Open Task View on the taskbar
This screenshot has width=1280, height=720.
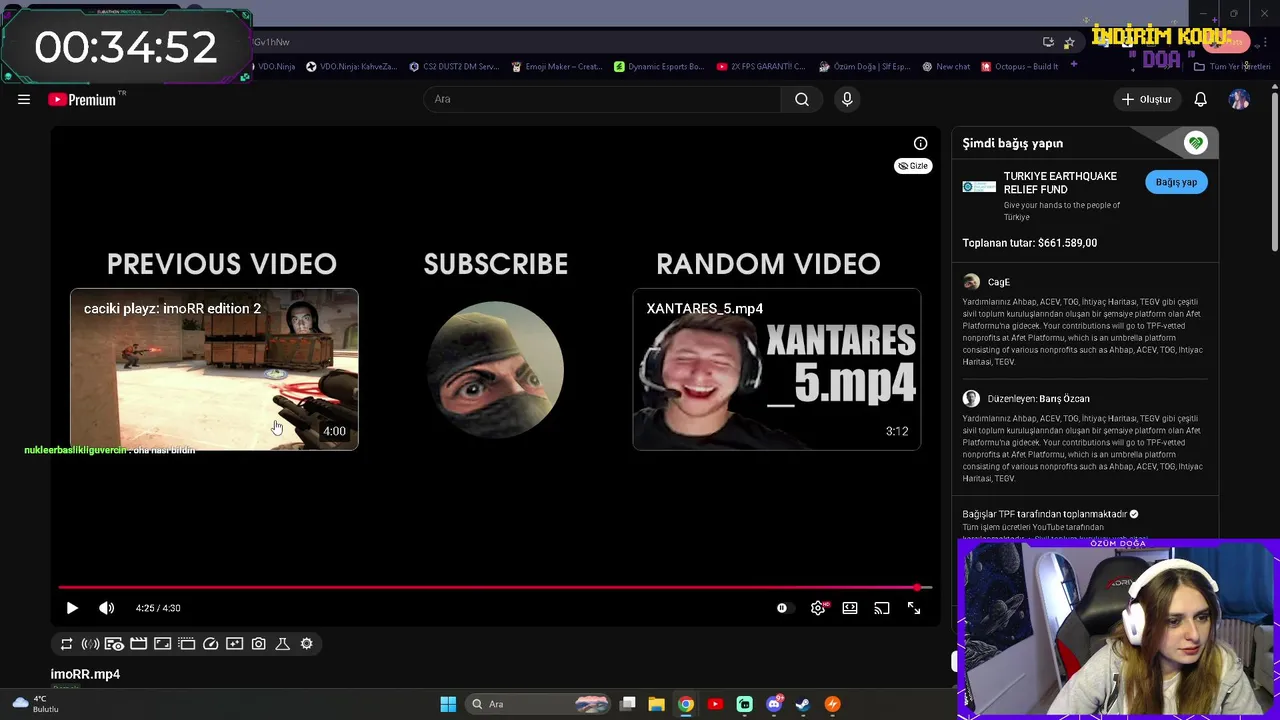coord(628,704)
